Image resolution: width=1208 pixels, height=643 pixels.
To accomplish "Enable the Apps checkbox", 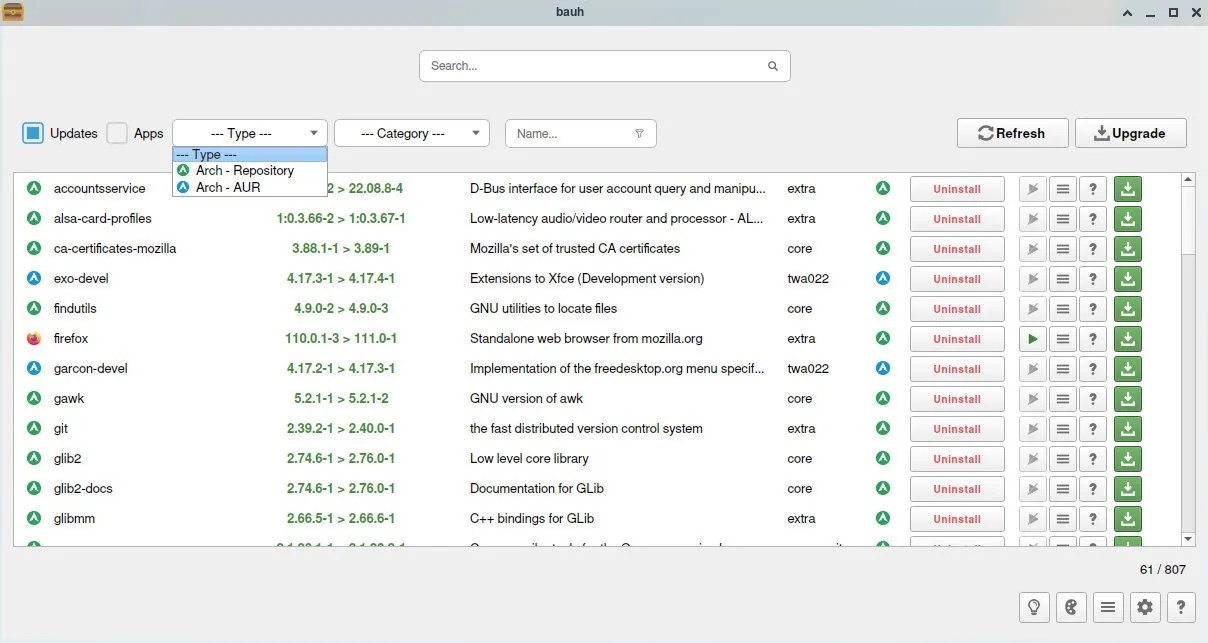I will click(x=117, y=133).
